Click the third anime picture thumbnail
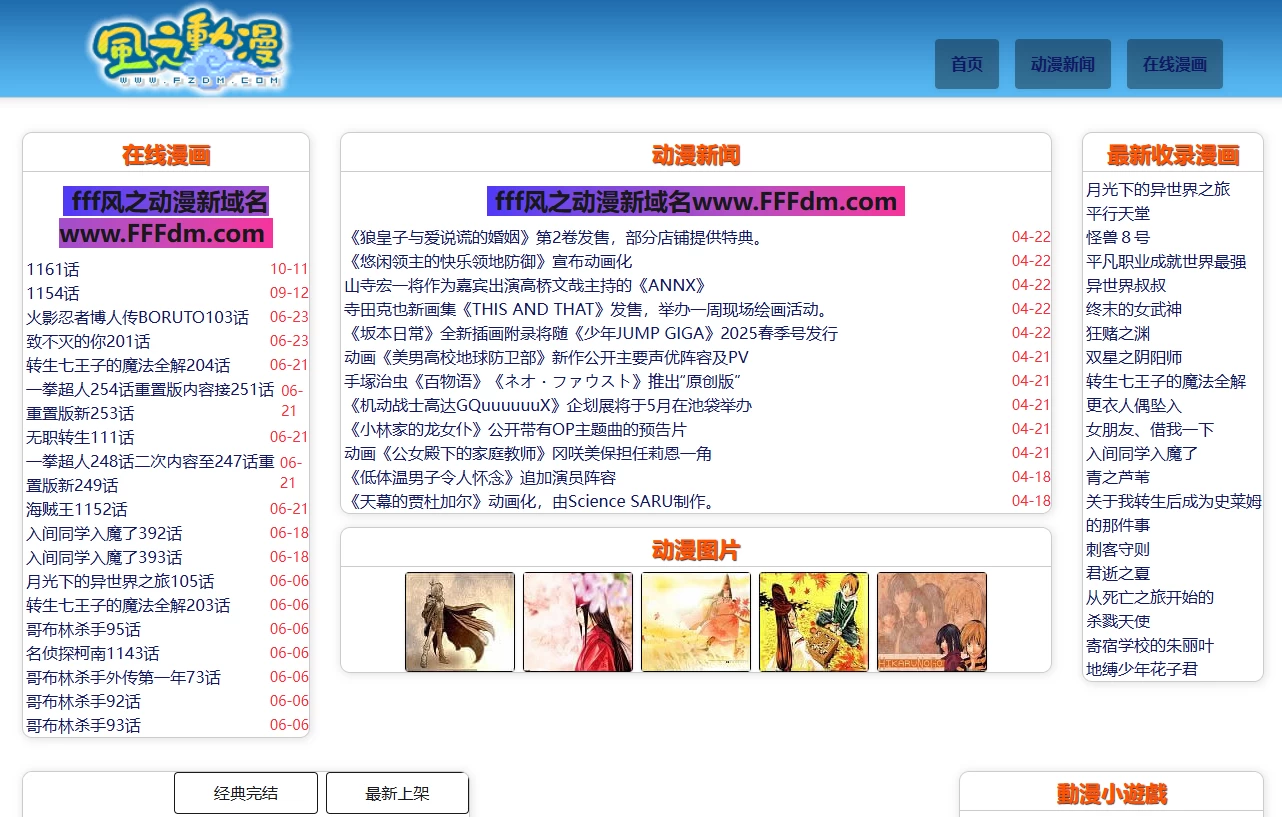The height and width of the screenshot is (817, 1282). tap(696, 621)
